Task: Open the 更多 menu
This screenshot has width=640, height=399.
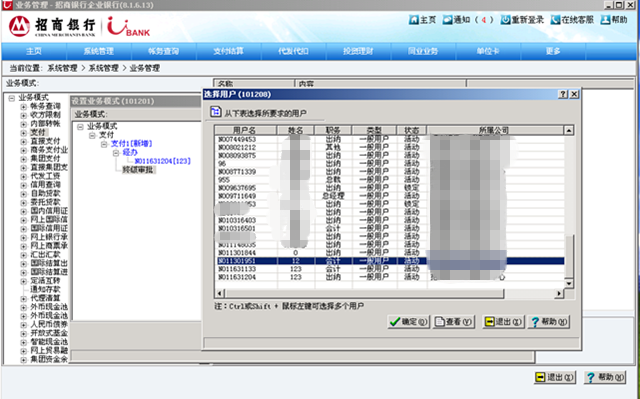Action: coord(553,51)
